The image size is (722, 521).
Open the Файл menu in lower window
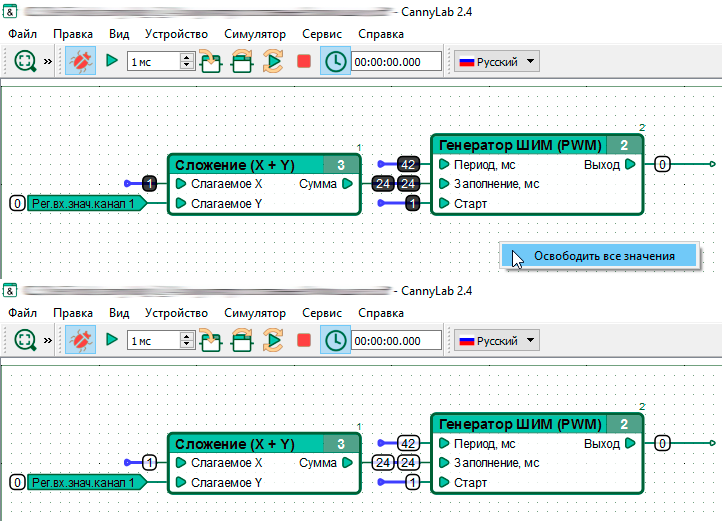23,313
